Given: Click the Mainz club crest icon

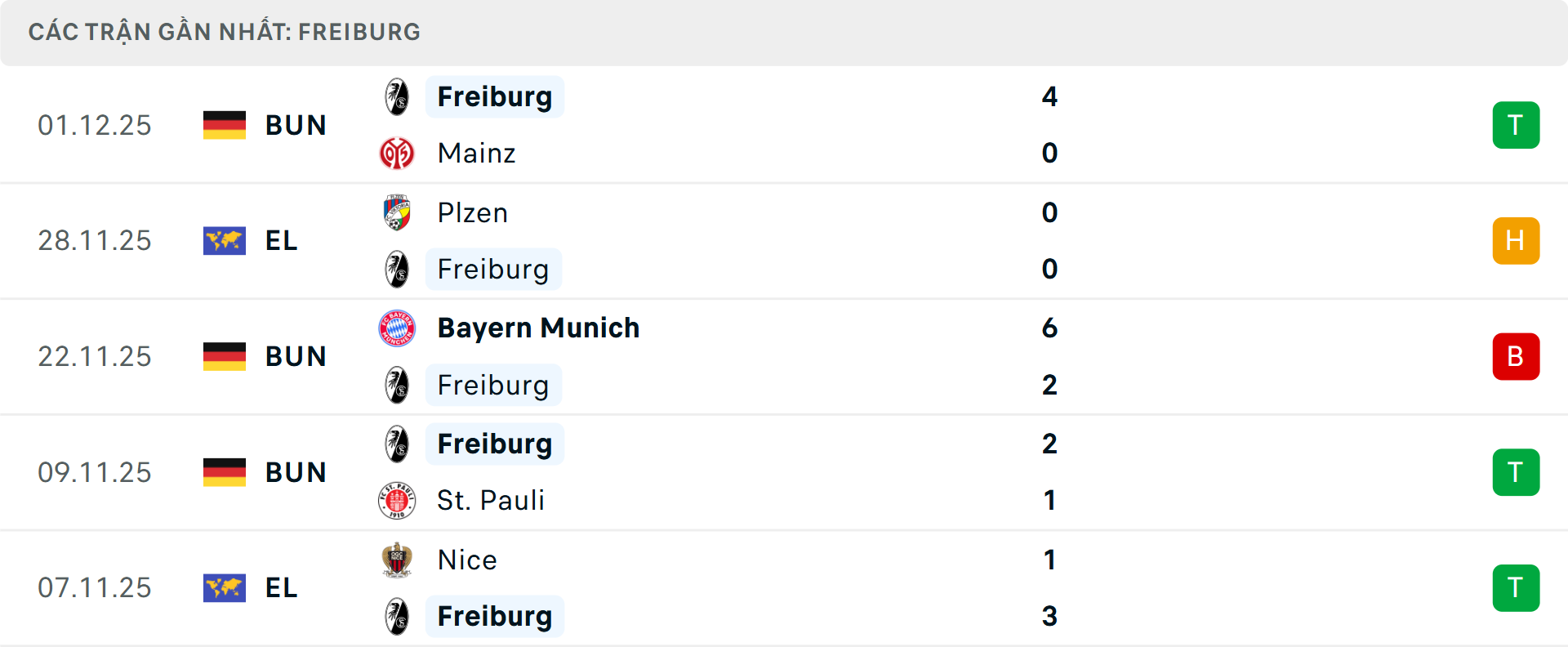Looking at the screenshot, I should click(x=397, y=154).
